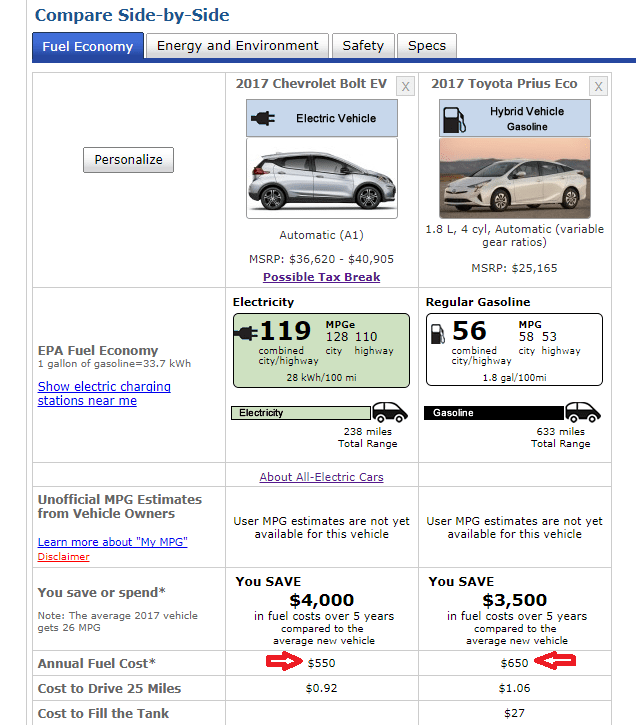The height and width of the screenshot is (725, 636).
Task: Open the About All-Electric Cars link
Action: pyautogui.click(x=322, y=477)
